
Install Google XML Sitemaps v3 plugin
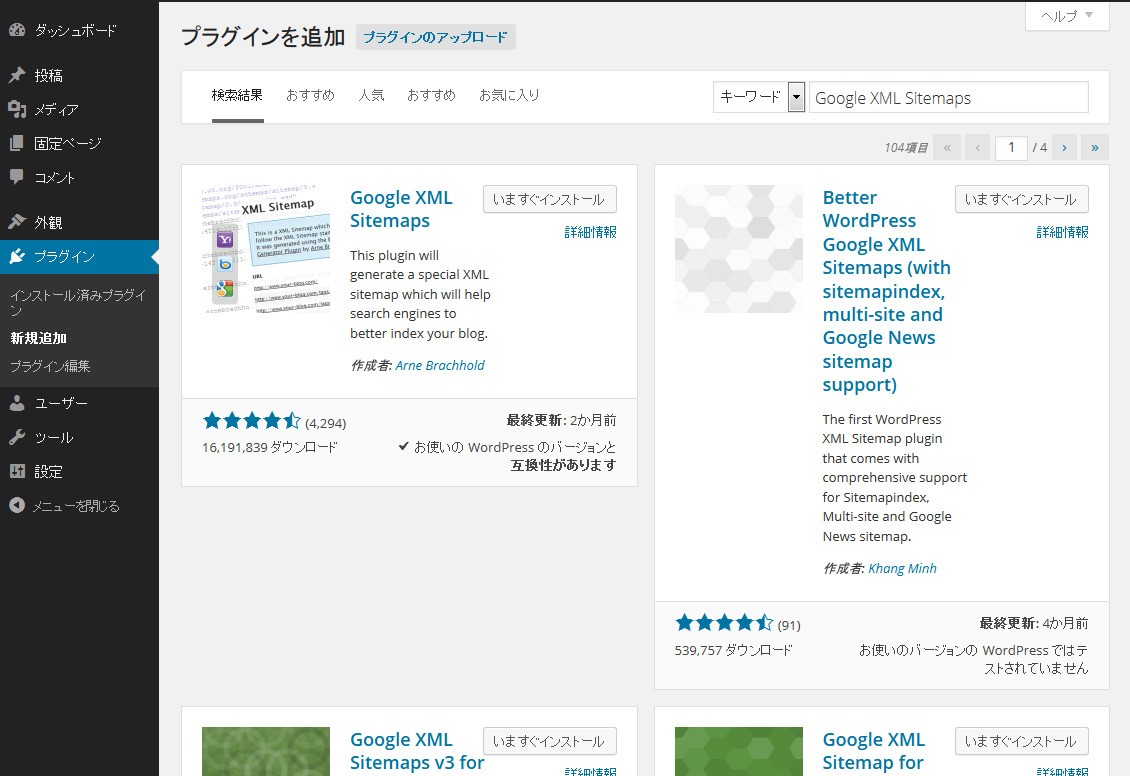click(549, 741)
